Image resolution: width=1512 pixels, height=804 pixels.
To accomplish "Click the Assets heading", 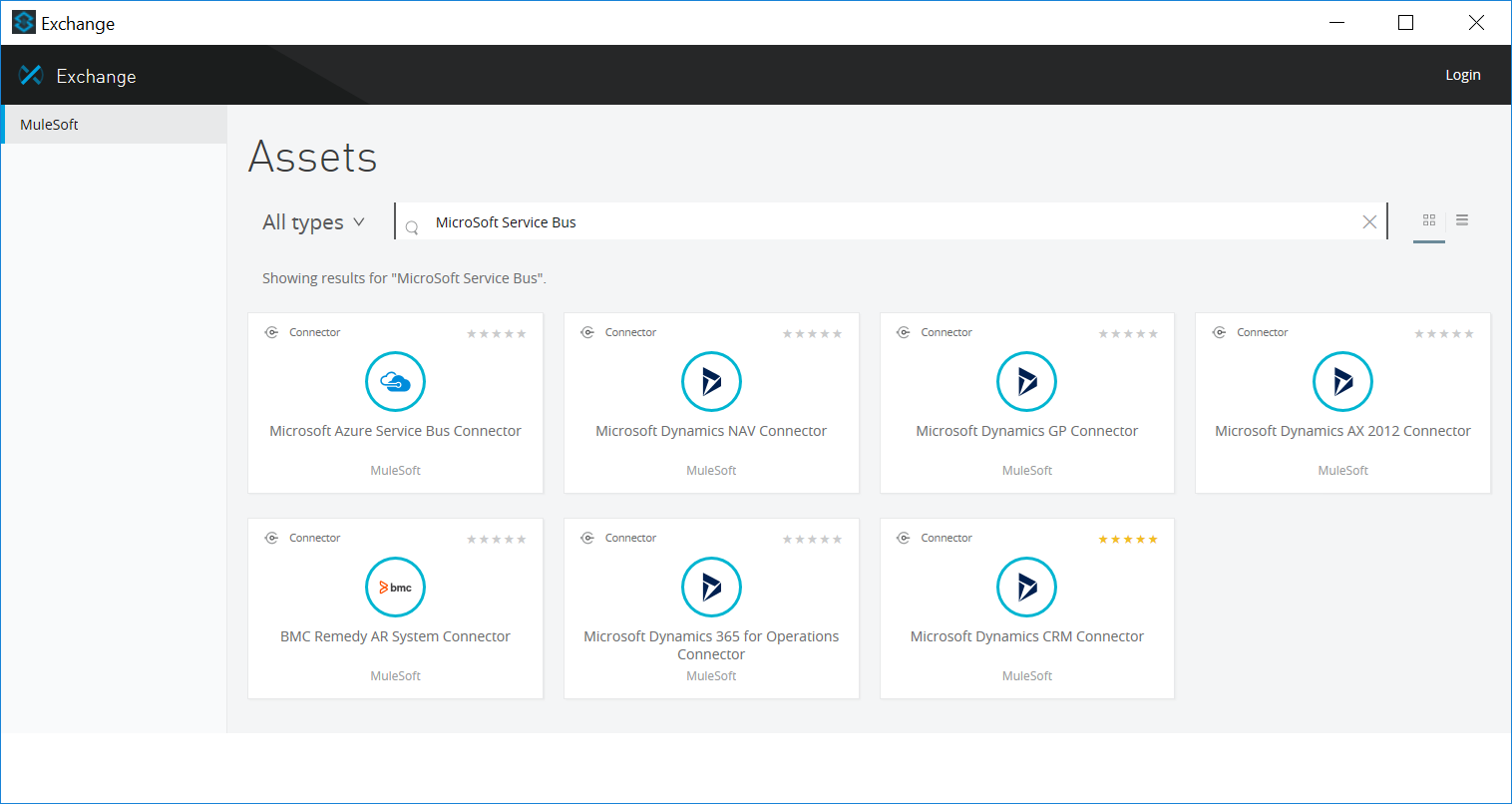I will 313,157.
